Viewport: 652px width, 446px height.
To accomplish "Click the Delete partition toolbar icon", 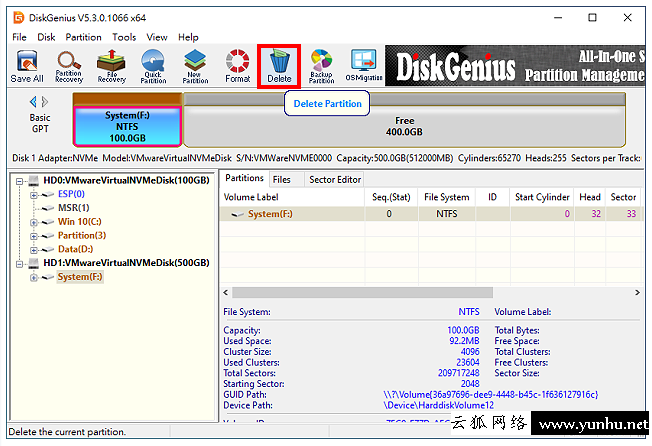I will pyautogui.click(x=279, y=66).
